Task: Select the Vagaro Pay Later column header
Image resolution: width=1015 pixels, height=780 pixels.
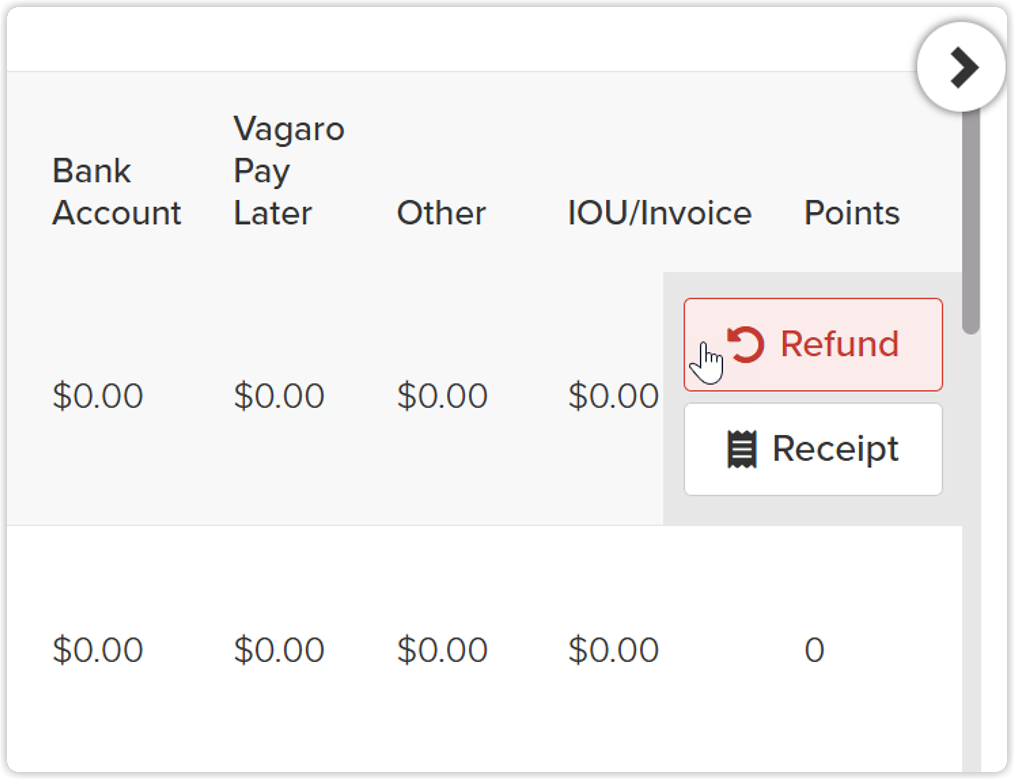Action: pos(289,171)
